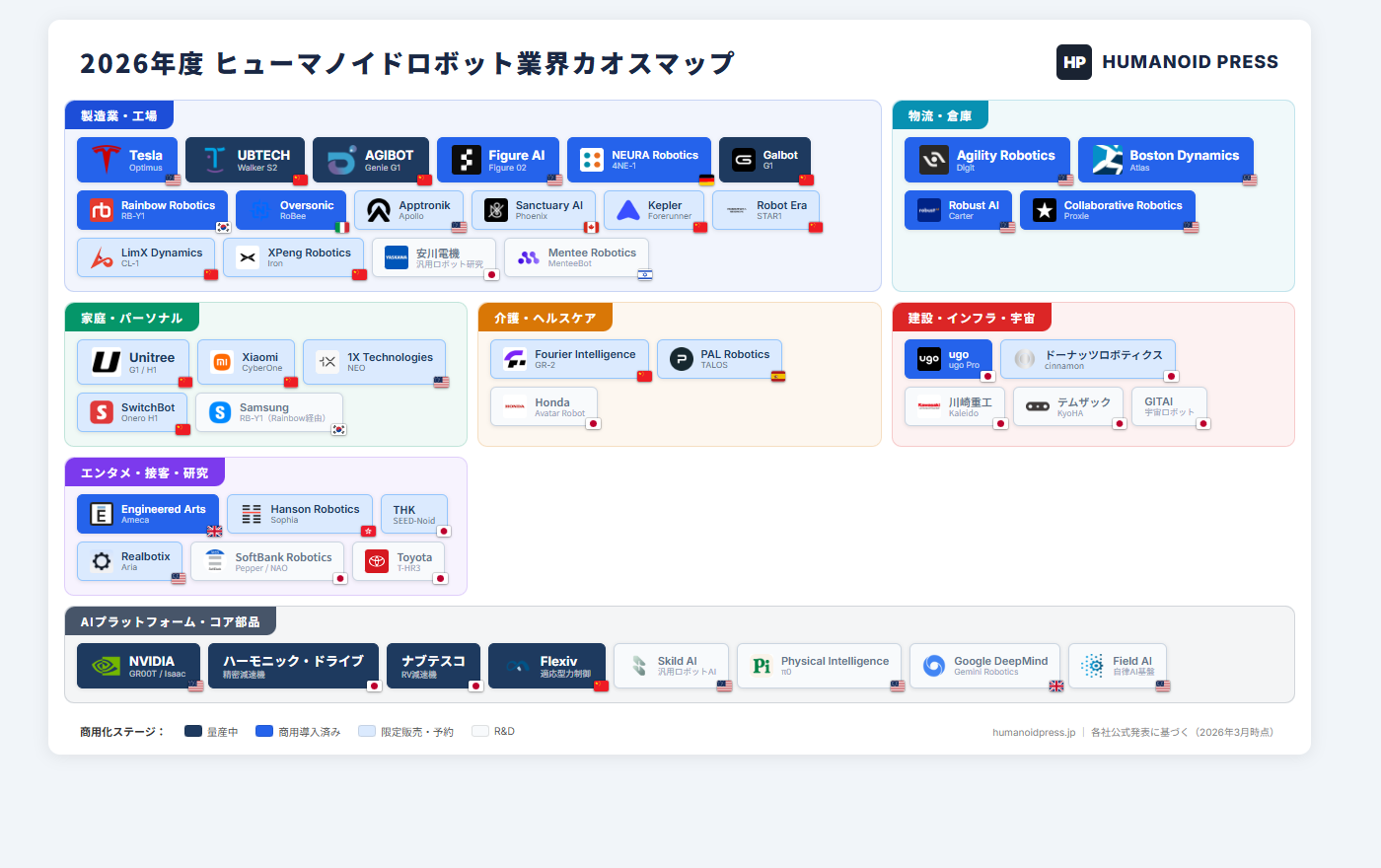
Task: Click the LimX Dynamics logo icon
Action: tap(101, 257)
